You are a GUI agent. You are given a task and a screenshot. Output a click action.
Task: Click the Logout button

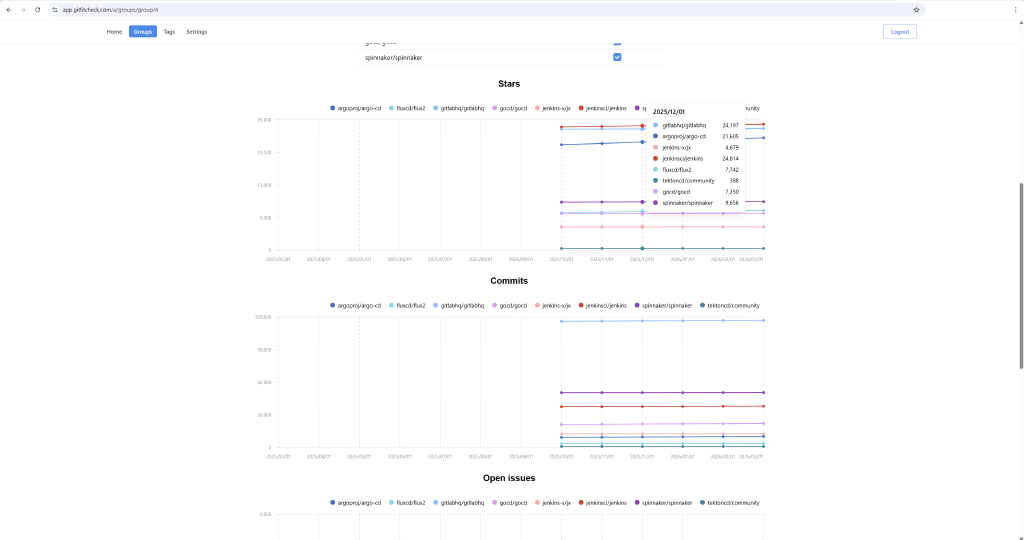[x=899, y=31]
